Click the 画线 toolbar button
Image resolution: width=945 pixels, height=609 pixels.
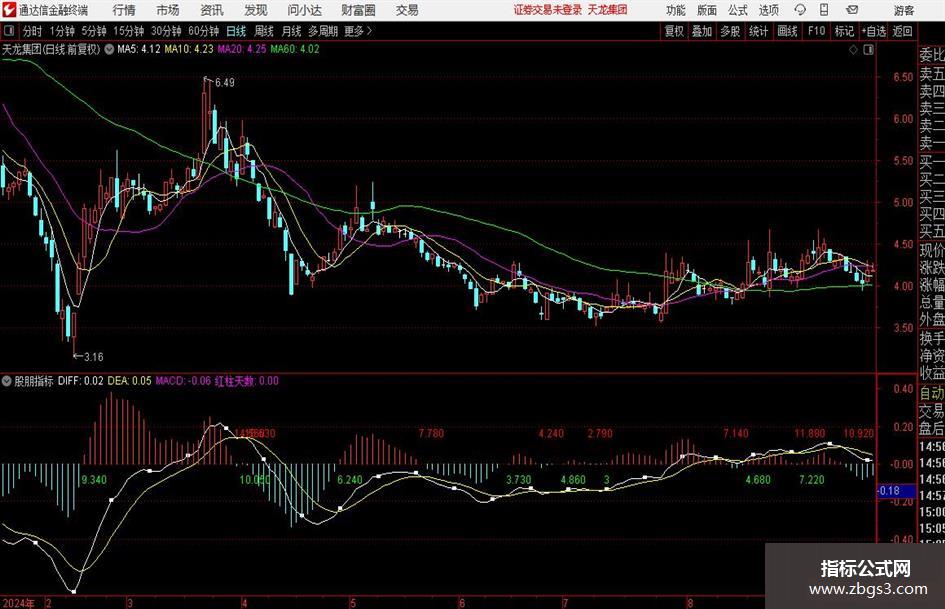click(787, 31)
